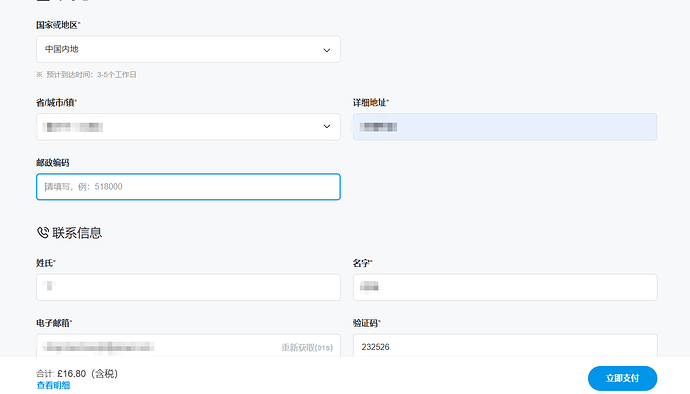
Task: Open the 国家或地区 dropdown showing 中国内地
Action: 188,49
